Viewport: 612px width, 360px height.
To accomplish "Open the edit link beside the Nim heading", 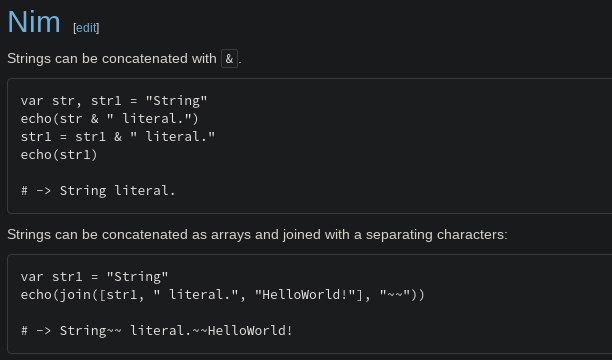I will coord(86,28).
